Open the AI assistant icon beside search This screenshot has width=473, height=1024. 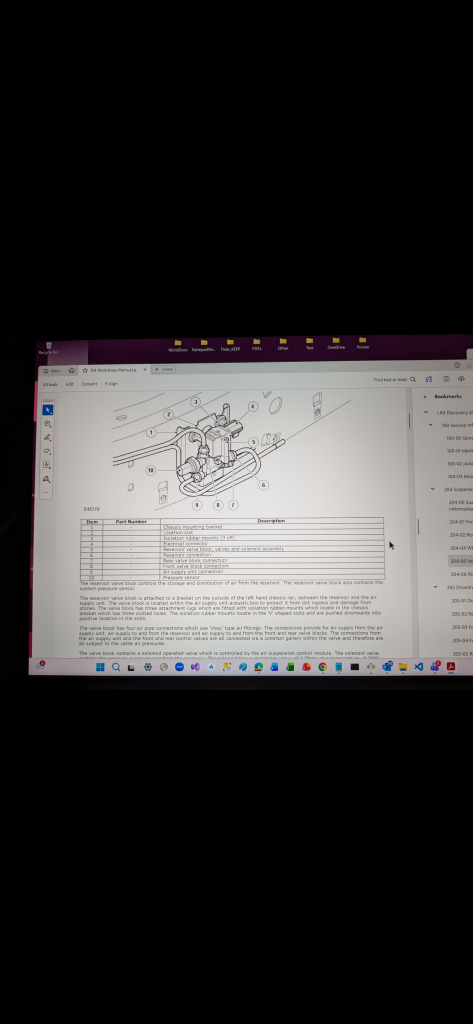pos(429,379)
